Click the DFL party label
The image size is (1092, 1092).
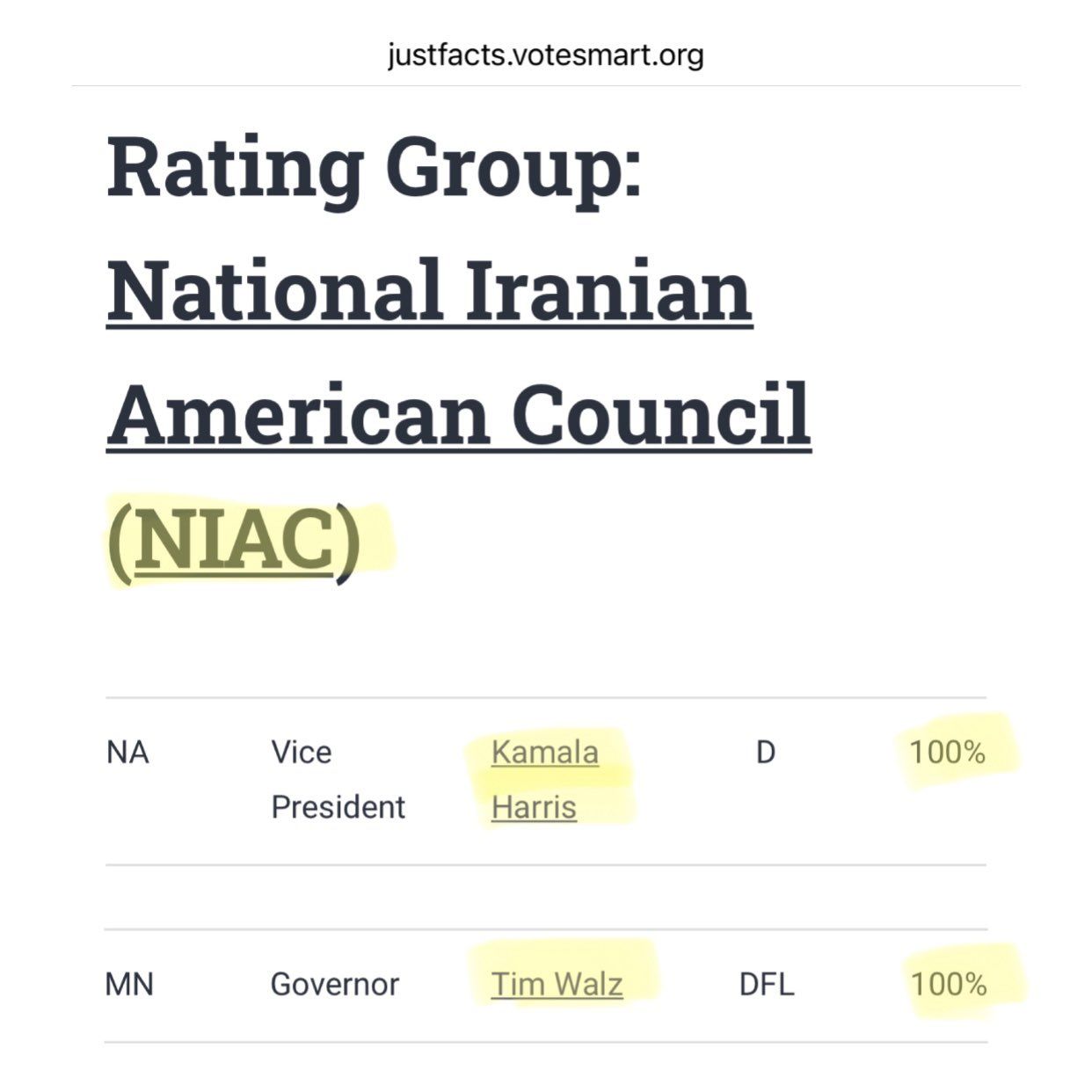[x=766, y=984]
